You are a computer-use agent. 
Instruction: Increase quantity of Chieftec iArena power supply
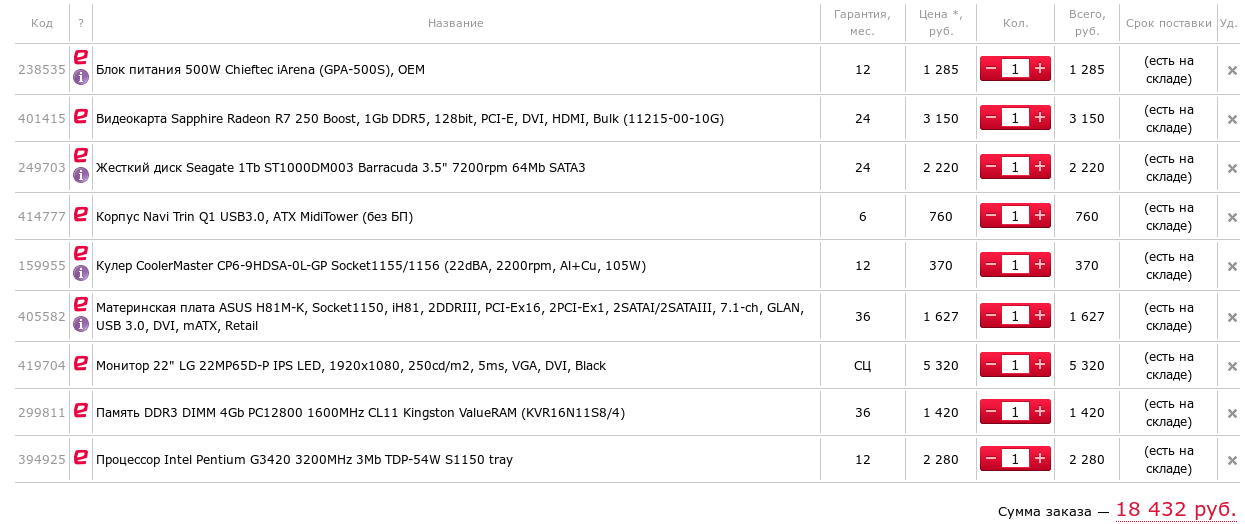pyautogui.click(x=1040, y=69)
